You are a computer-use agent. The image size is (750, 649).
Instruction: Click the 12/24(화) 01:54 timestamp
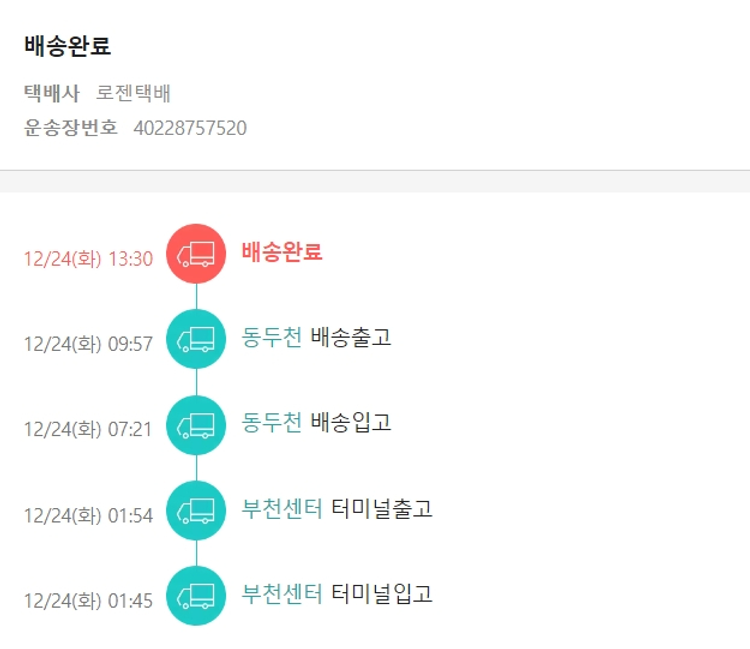click(x=88, y=516)
